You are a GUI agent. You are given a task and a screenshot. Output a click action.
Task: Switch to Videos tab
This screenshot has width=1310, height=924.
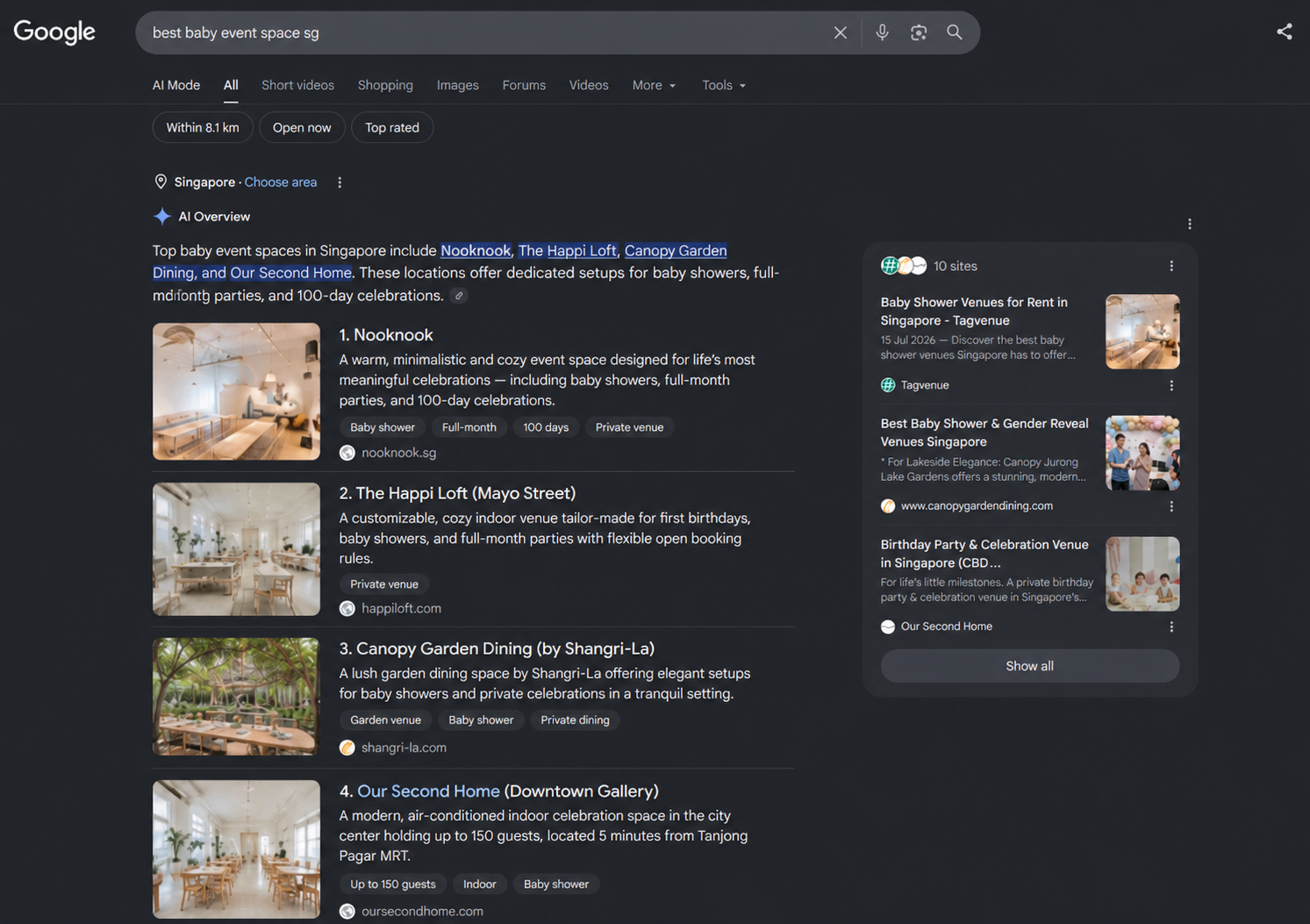coord(589,85)
